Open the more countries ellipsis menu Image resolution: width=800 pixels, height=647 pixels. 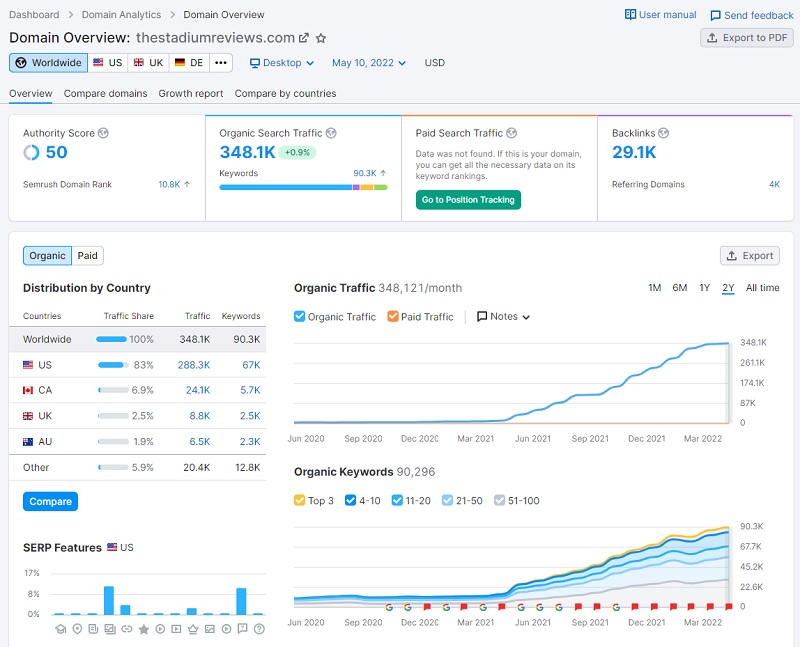[x=221, y=63]
